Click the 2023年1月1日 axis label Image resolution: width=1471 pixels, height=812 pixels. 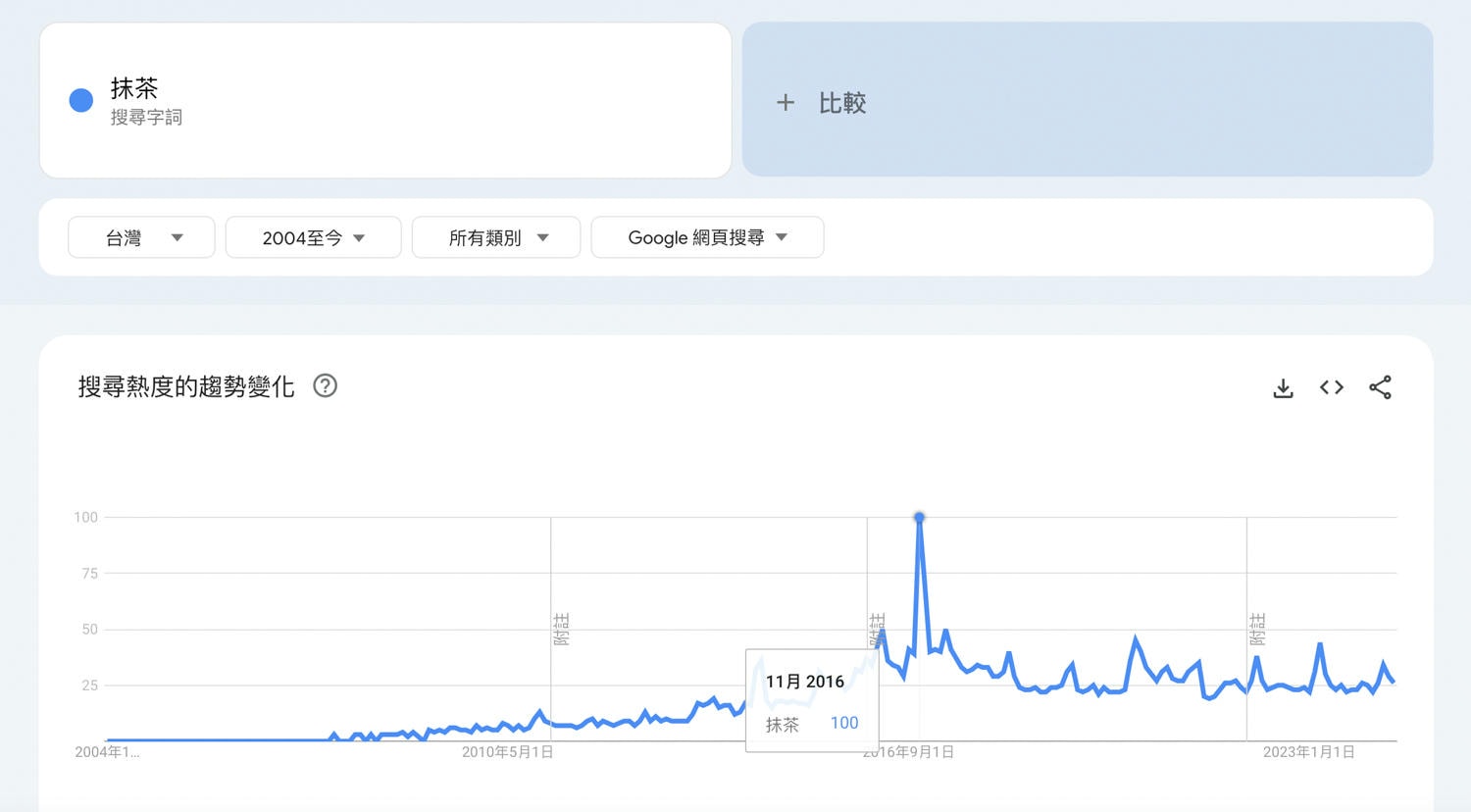[x=1309, y=752]
